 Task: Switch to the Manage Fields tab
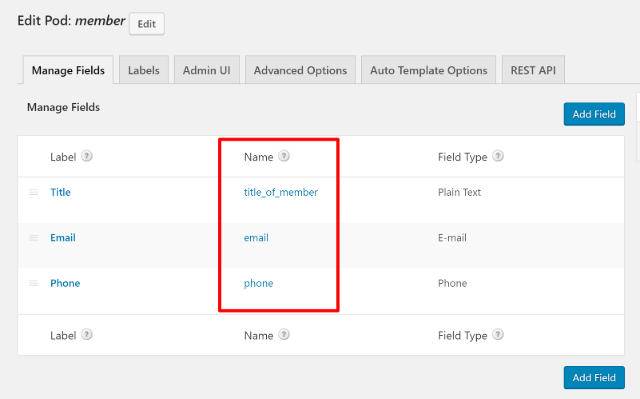(x=68, y=70)
